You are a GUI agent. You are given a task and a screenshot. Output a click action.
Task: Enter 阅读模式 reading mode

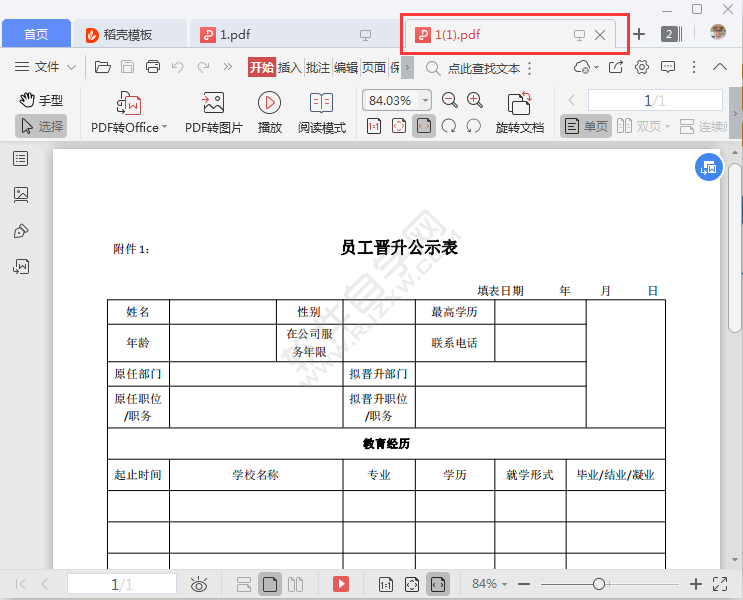pyautogui.click(x=322, y=113)
